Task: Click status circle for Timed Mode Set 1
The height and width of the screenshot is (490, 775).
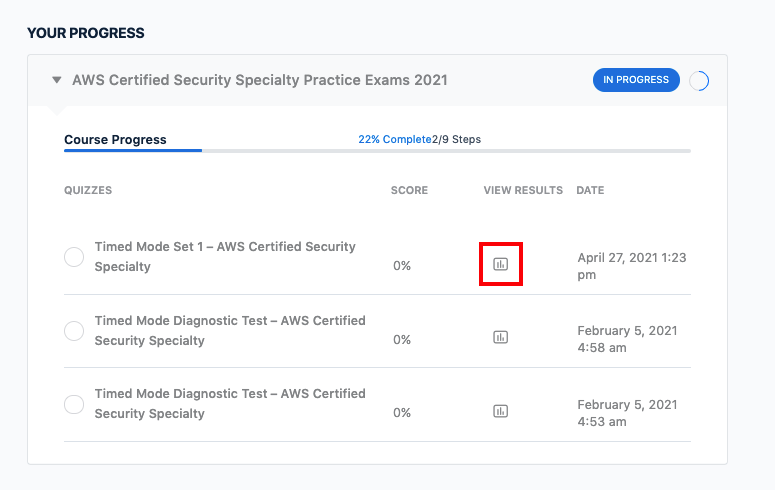Action: pyautogui.click(x=74, y=257)
